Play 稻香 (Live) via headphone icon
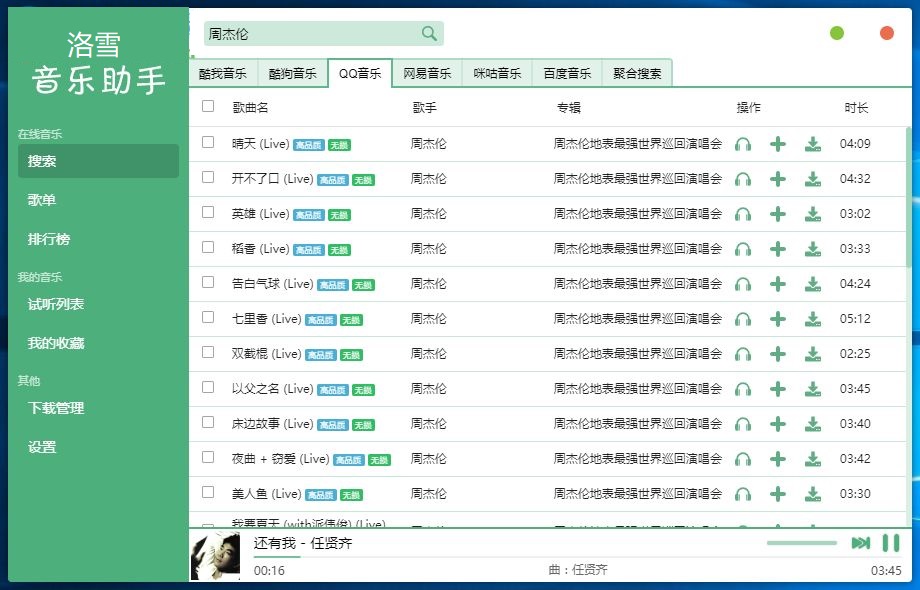 coord(743,249)
